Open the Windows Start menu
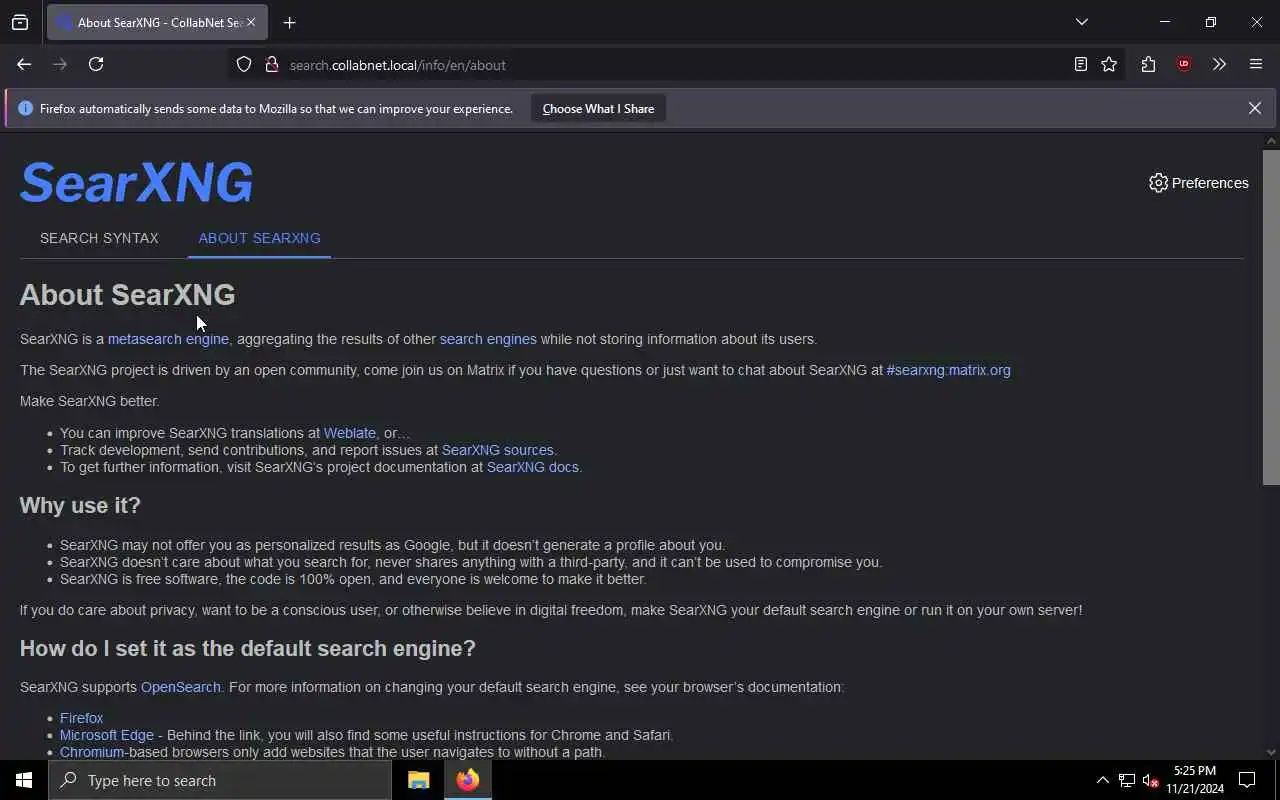Viewport: 1280px width, 800px height. [24, 780]
